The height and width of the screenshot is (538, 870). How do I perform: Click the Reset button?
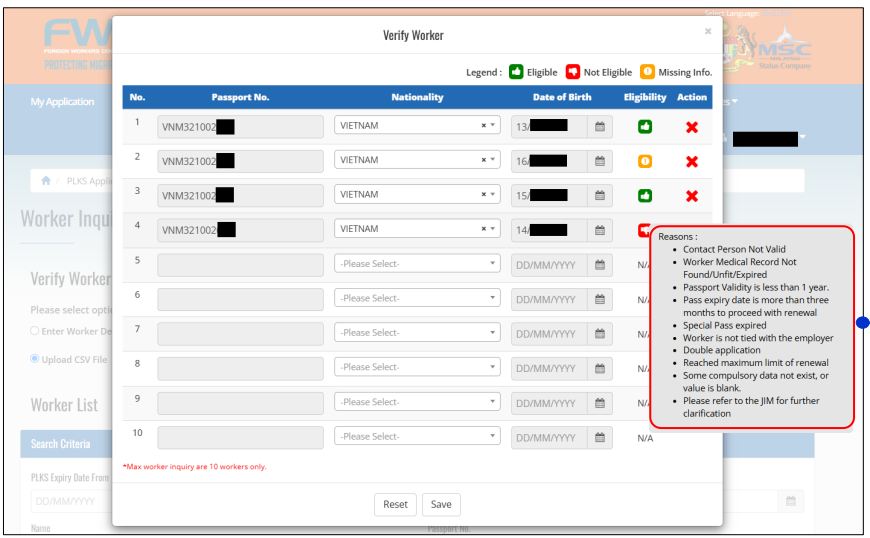click(x=395, y=504)
